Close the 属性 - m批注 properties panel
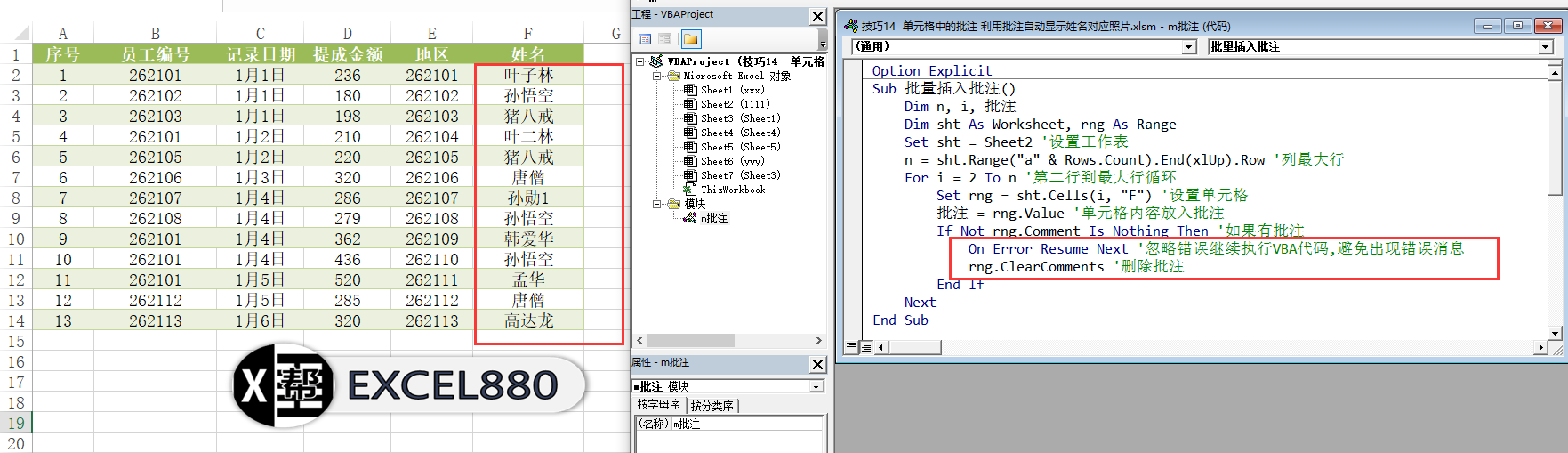Screen dimensions: 1568x453 (818, 364)
